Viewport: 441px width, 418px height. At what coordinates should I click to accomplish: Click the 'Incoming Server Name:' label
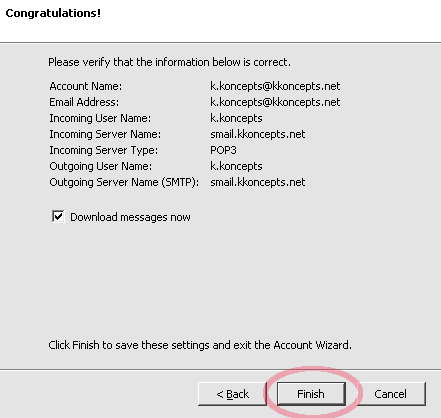click(105, 134)
